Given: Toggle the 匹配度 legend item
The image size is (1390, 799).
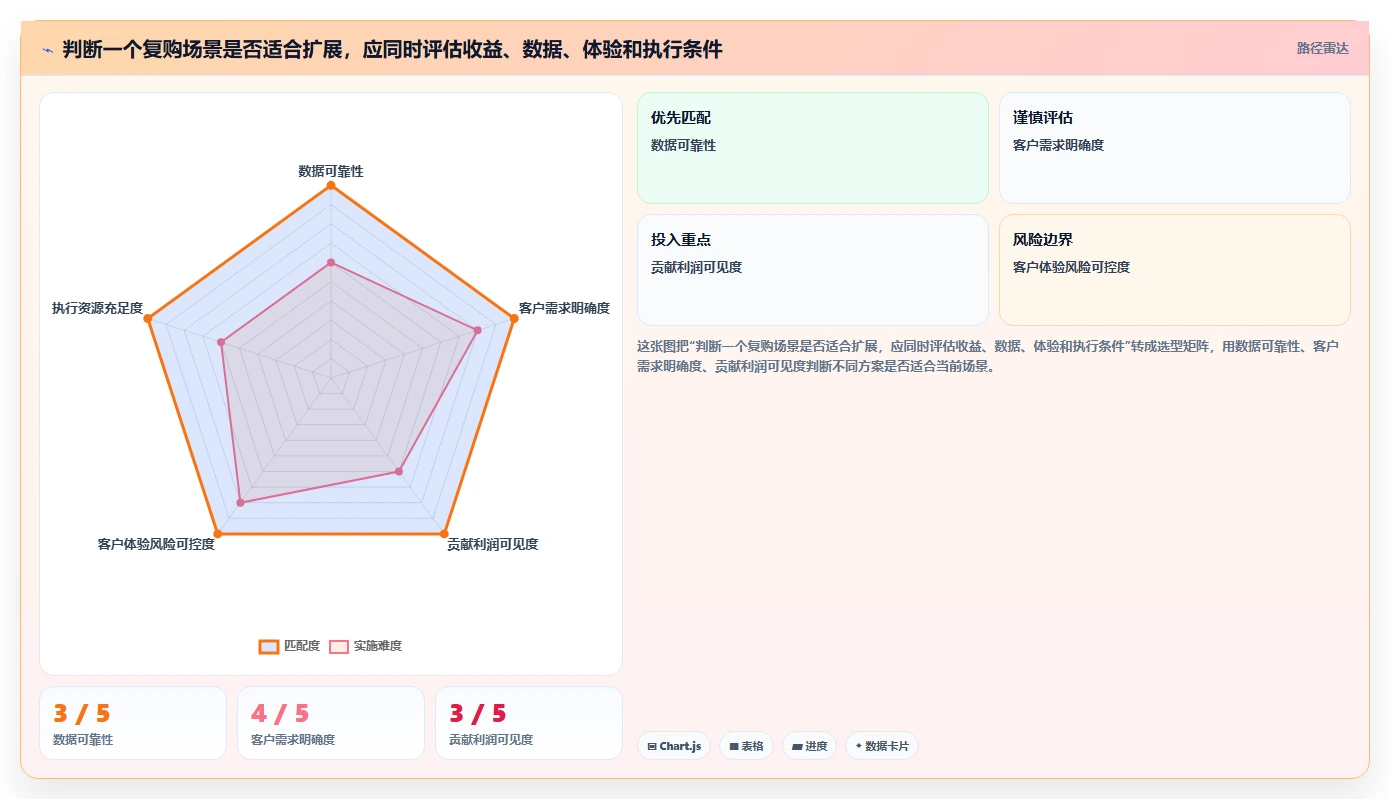Looking at the screenshot, I should coord(289,646).
